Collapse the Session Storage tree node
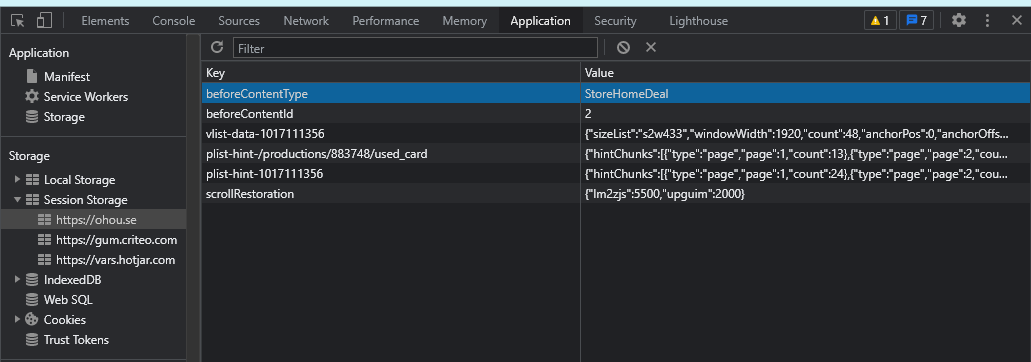The width and height of the screenshot is (1031, 362). (17, 200)
